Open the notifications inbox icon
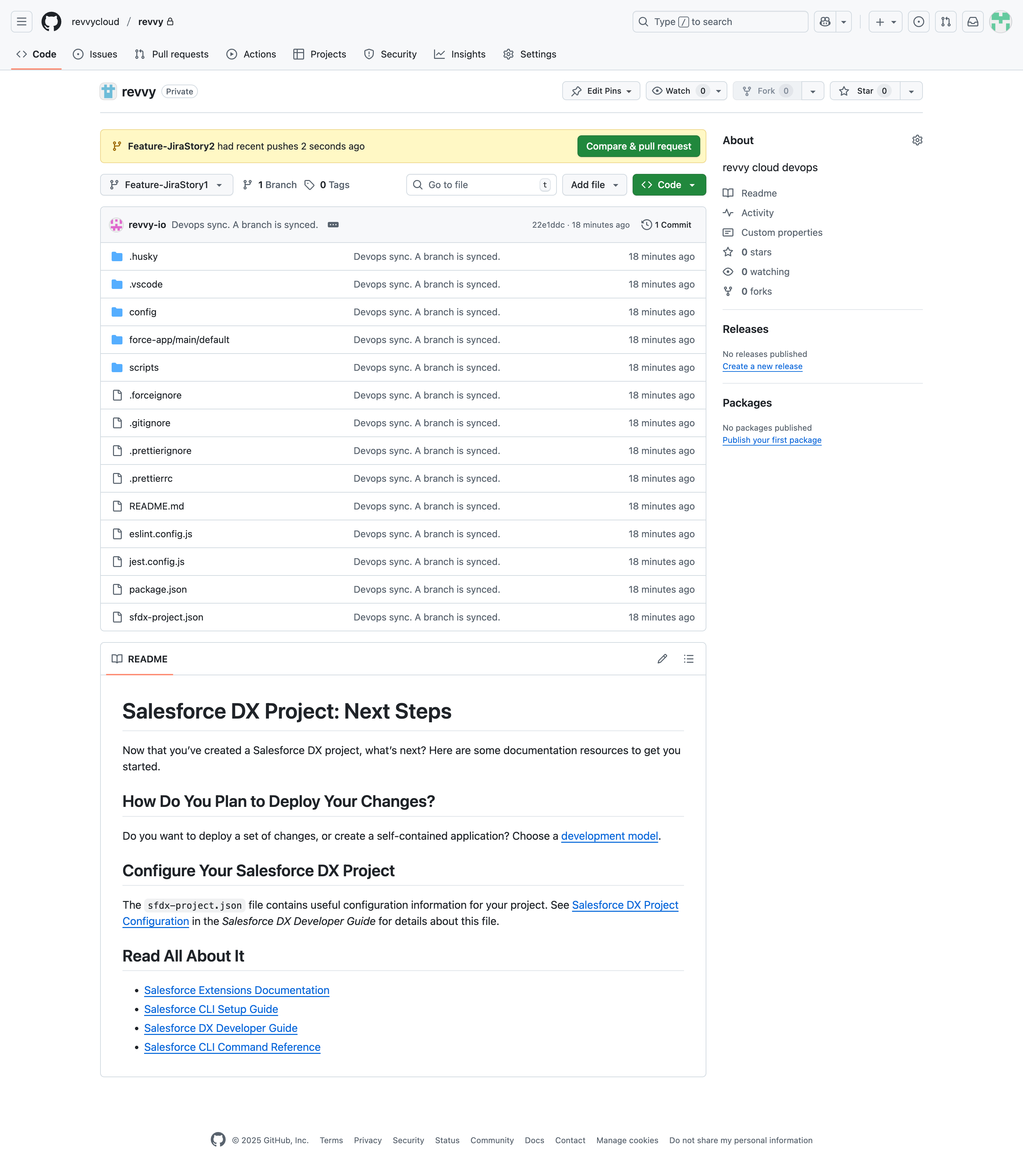Viewport: 1023px width, 1176px height. coord(973,22)
